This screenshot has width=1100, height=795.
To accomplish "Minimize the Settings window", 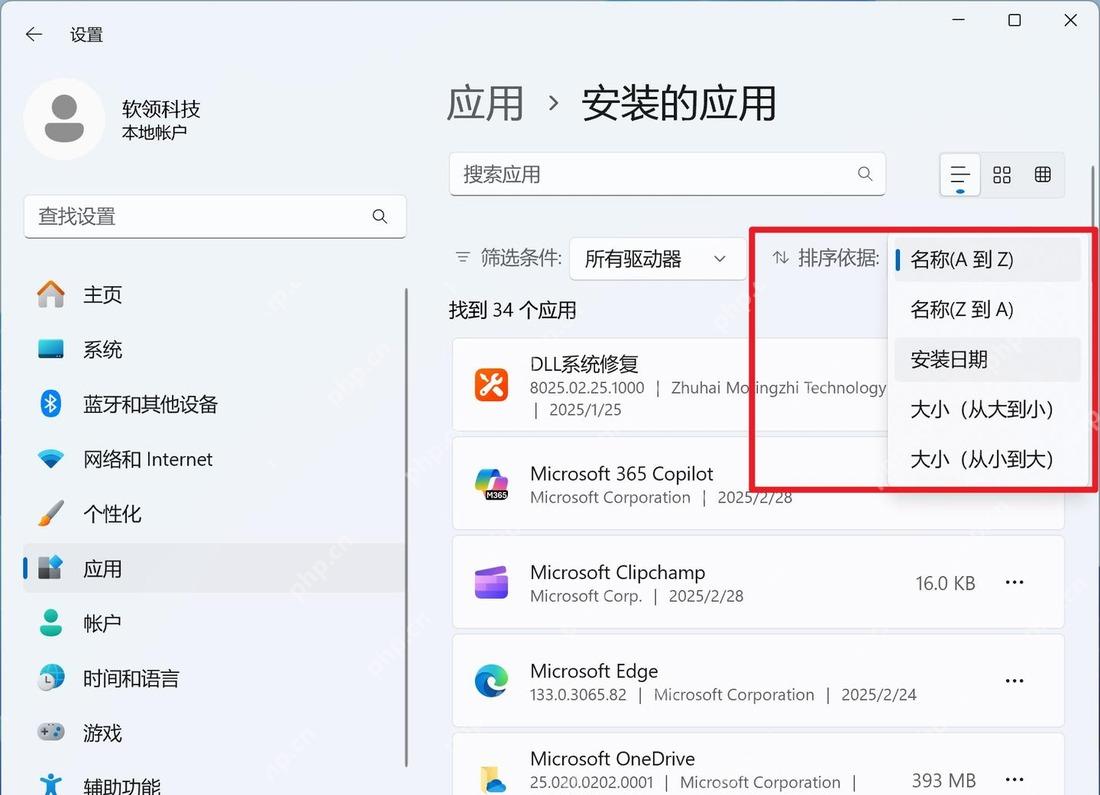I will (958, 20).
